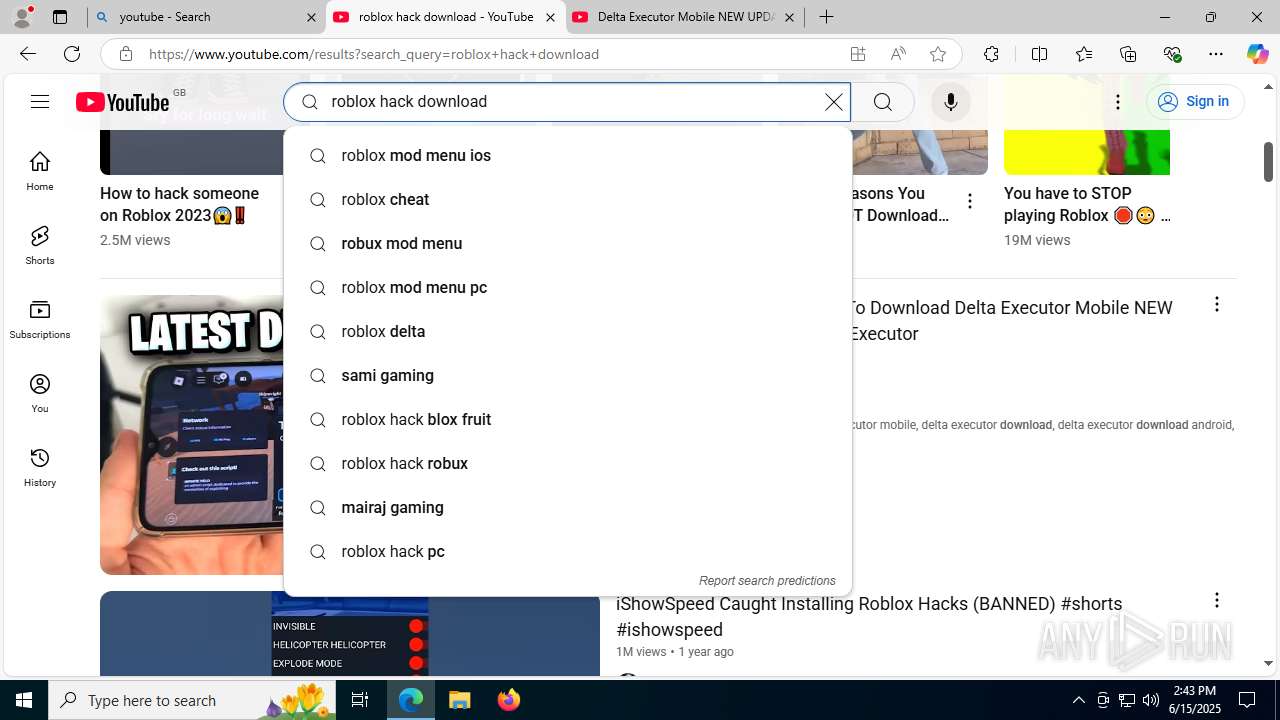Click the browser address bar URL

click(374, 54)
